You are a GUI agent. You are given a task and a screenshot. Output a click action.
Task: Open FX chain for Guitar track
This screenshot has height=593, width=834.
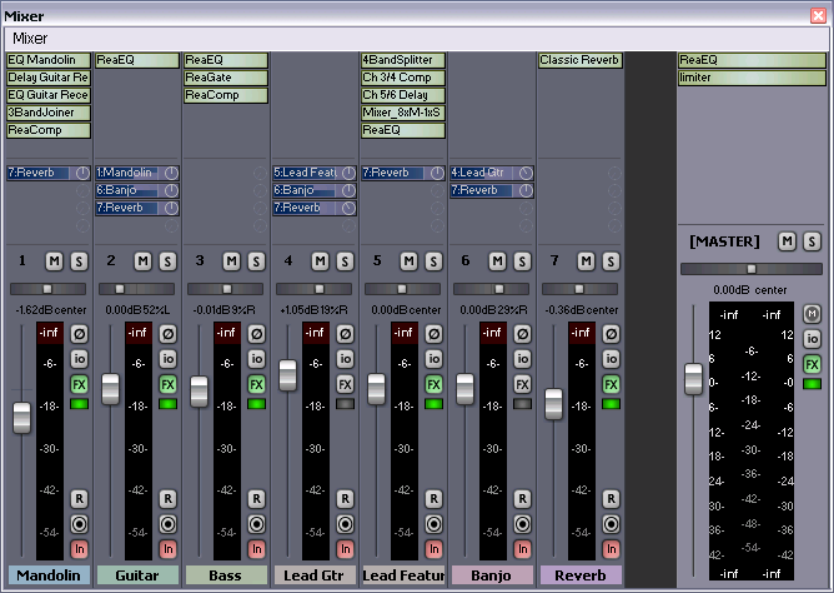pos(168,384)
